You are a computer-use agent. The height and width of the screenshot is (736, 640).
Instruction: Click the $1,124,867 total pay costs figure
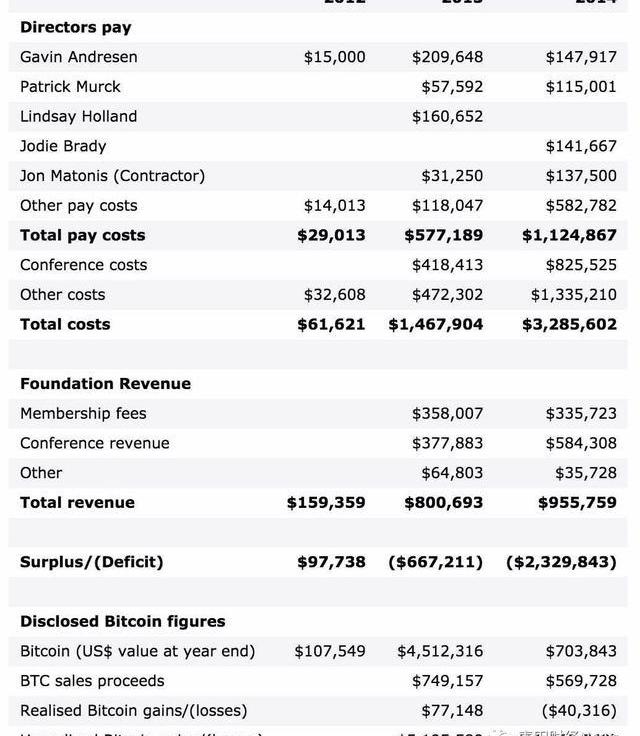pos(569,235)
